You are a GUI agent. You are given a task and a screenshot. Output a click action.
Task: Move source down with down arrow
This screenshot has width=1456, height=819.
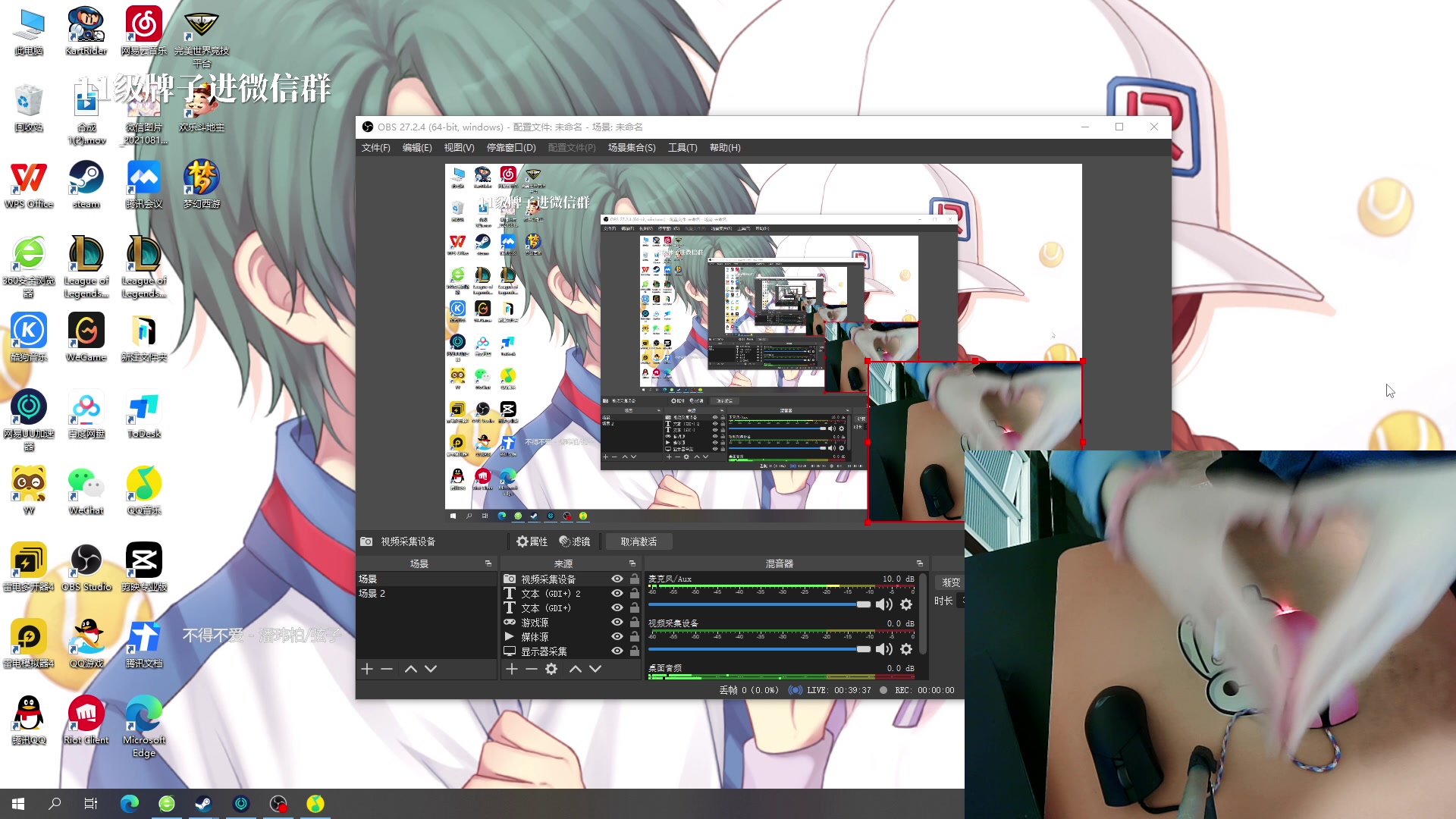coord(595,669)
